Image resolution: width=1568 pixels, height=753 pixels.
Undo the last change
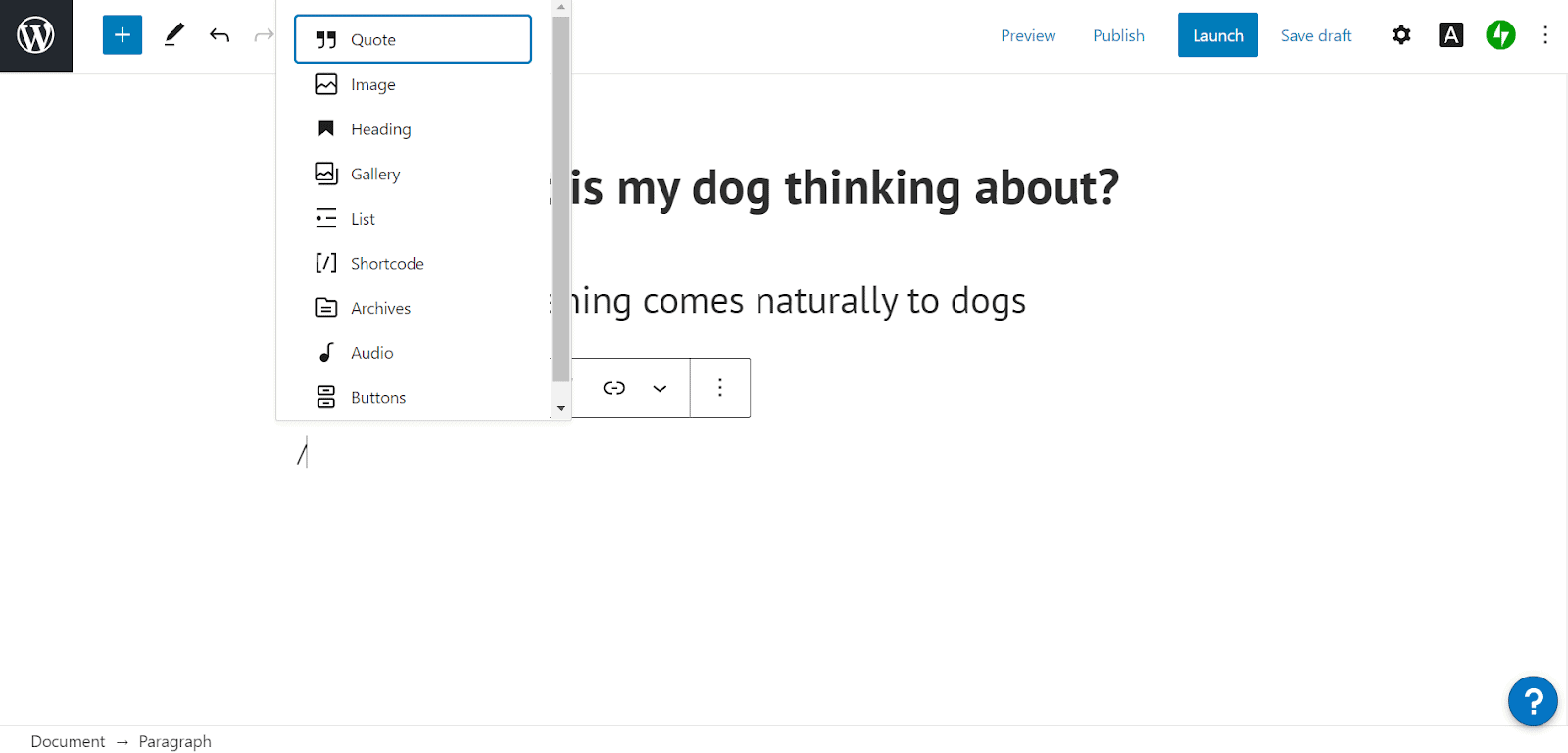pos(220,35)
